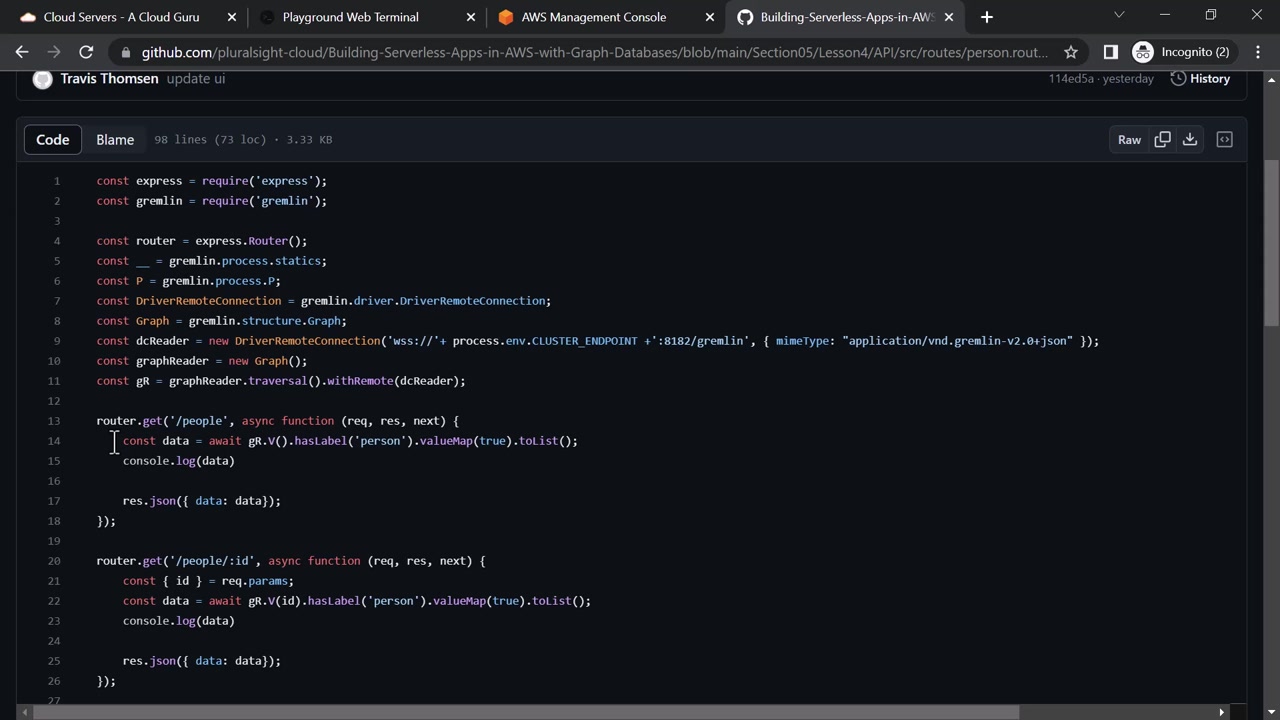Bookmark this page with star icon
1280x720 pixels.
1071,52
